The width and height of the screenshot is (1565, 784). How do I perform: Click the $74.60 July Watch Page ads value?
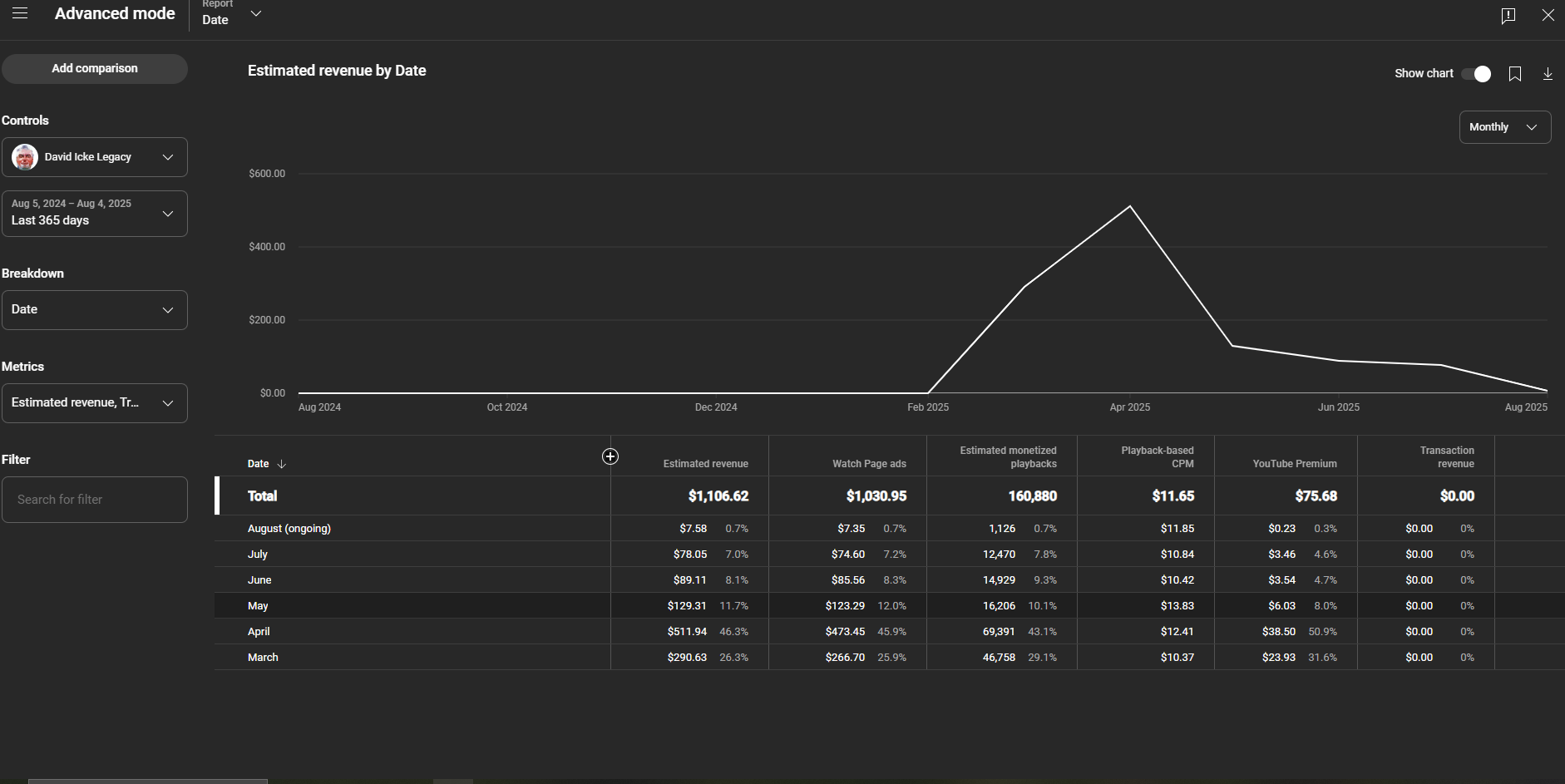[848, 555]
